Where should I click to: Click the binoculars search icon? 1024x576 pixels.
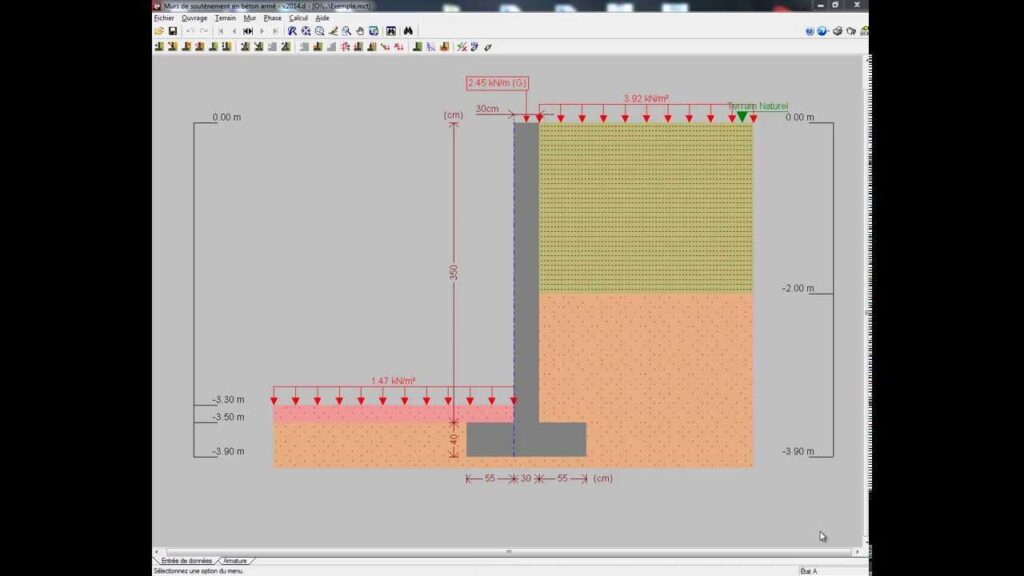(409, 31)
